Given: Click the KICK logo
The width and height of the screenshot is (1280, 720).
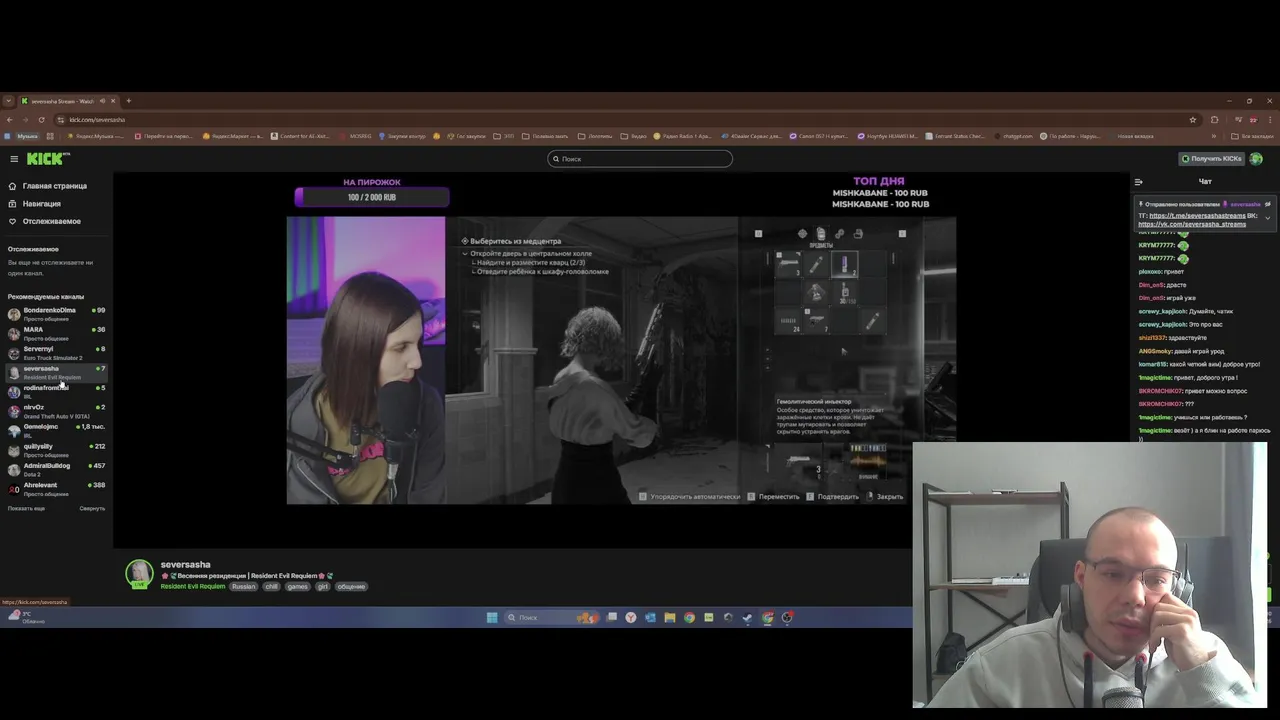Looking at the screenshot, I should click(x=47, y=158).
